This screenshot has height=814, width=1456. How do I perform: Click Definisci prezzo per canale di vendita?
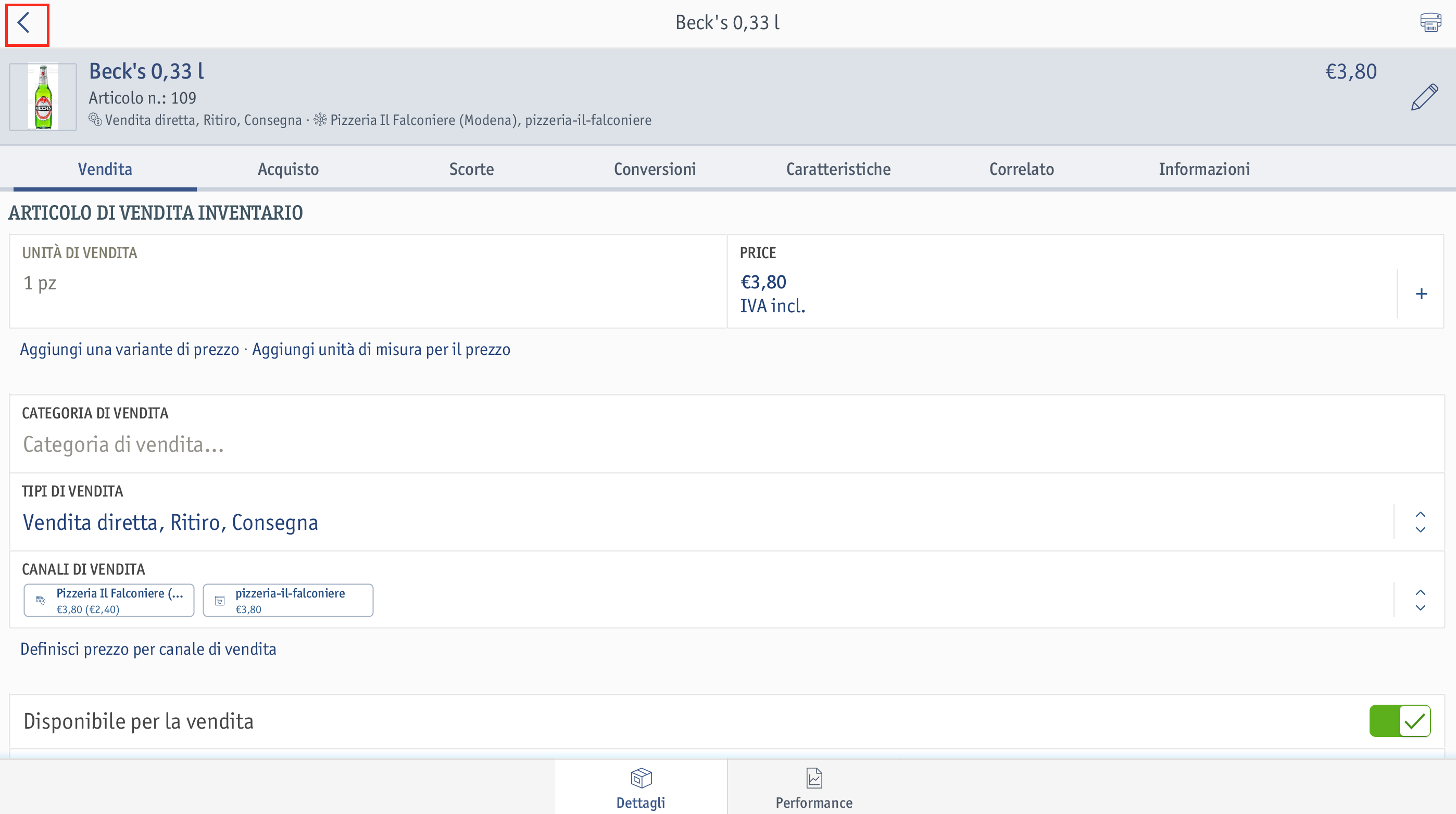(148, 649)
